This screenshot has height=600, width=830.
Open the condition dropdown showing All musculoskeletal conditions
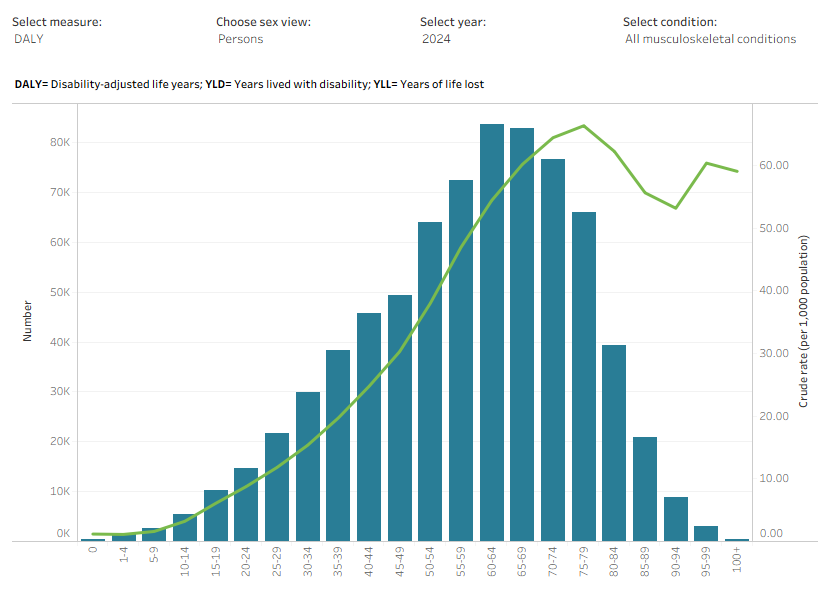tap(710, 39)
